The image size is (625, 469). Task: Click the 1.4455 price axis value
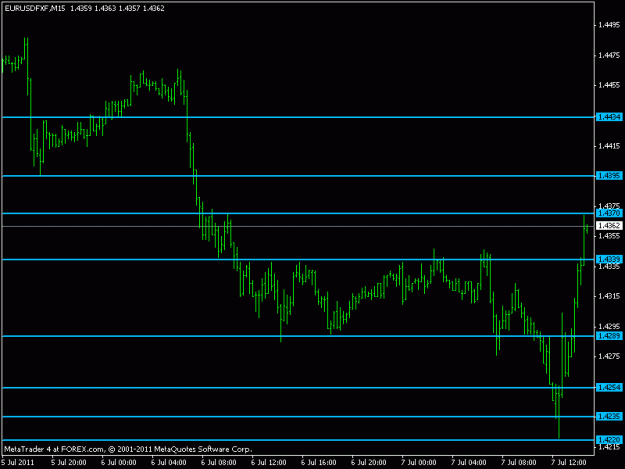pos(609,85)
